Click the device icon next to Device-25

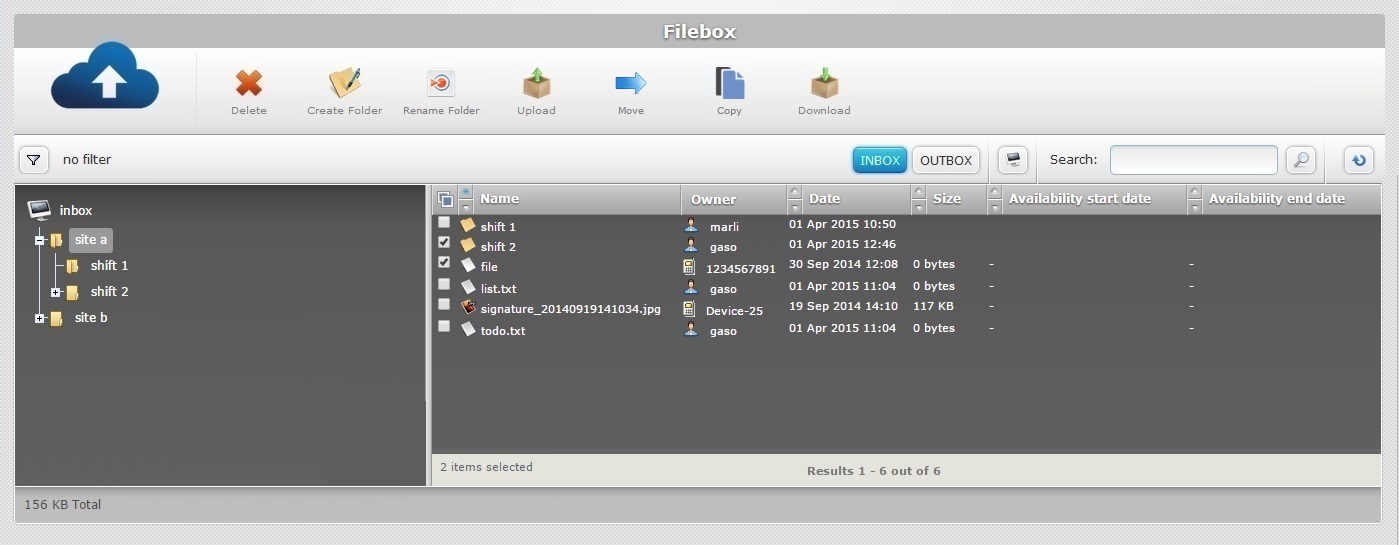(689, 309)
